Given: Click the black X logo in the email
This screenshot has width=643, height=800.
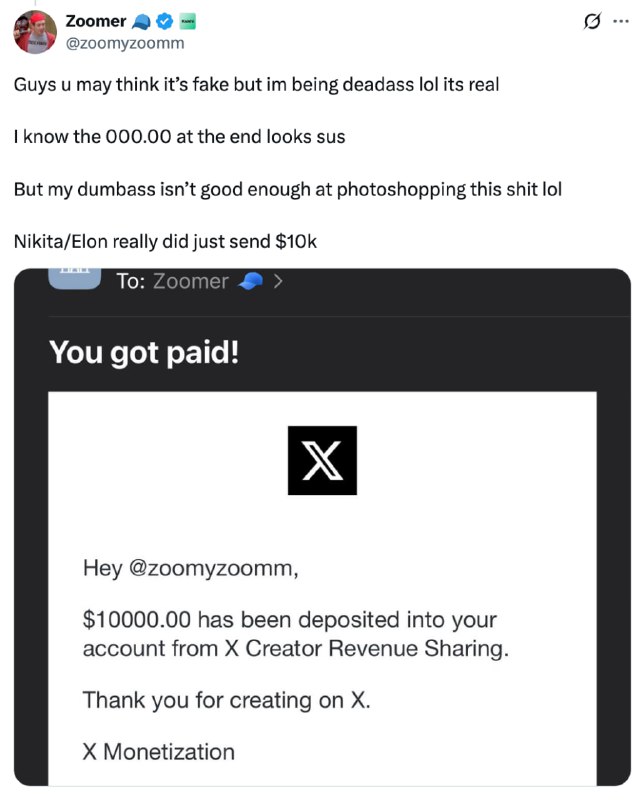Looking at the screenshot, I should (322, 460).
